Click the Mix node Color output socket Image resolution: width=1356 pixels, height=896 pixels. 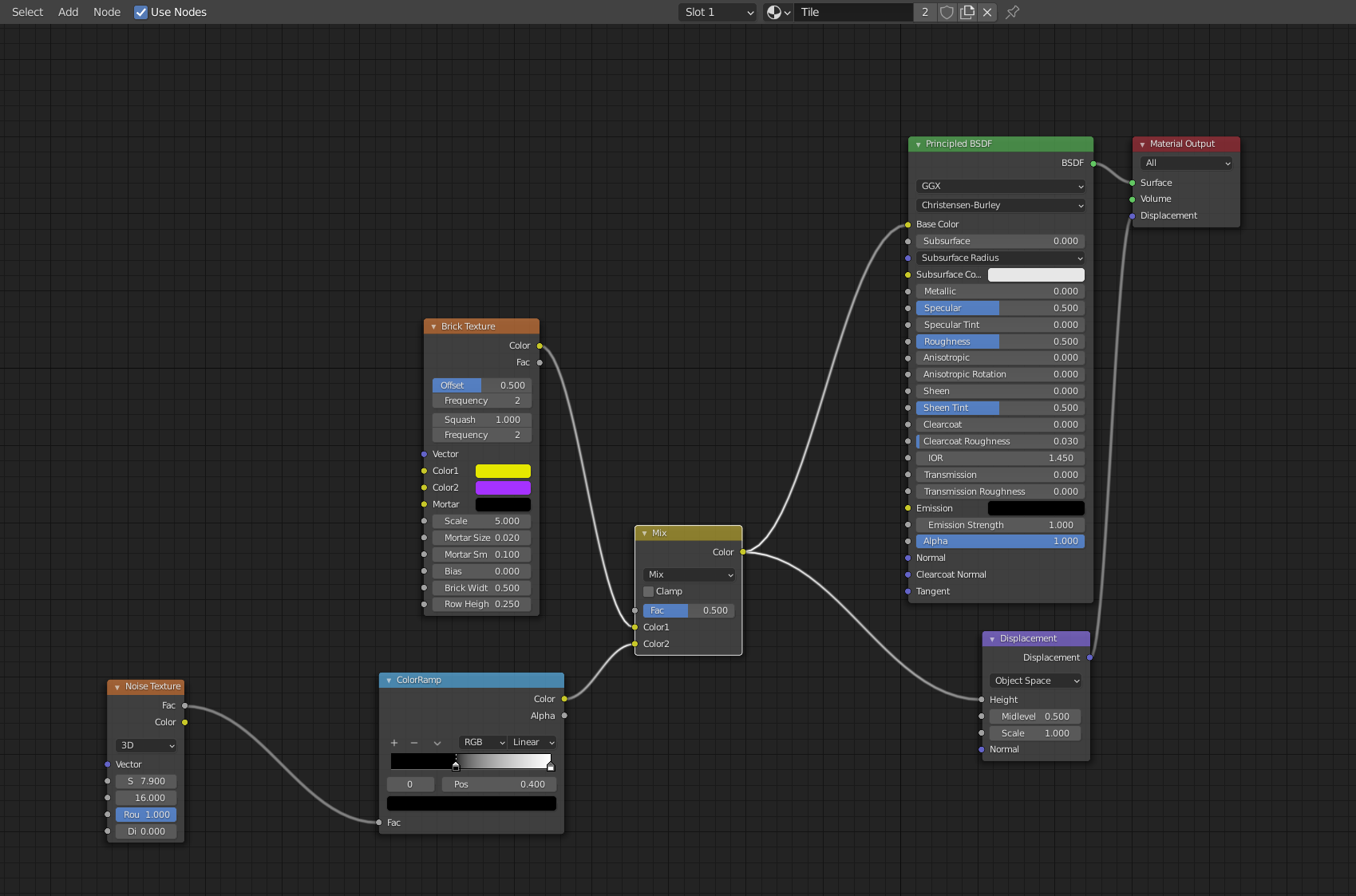click(743, 552)
